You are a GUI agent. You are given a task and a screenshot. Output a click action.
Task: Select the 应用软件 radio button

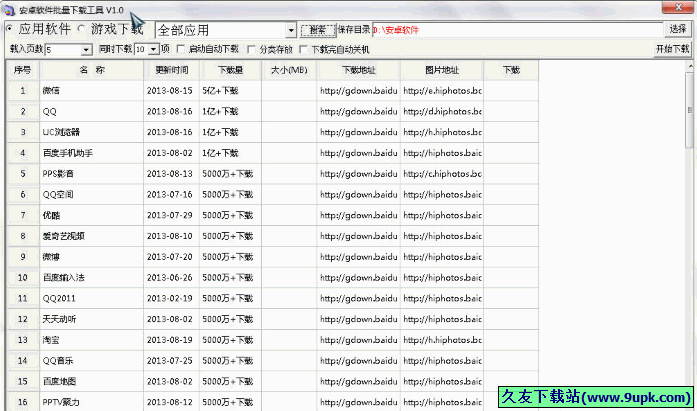(x=9, y=29)
